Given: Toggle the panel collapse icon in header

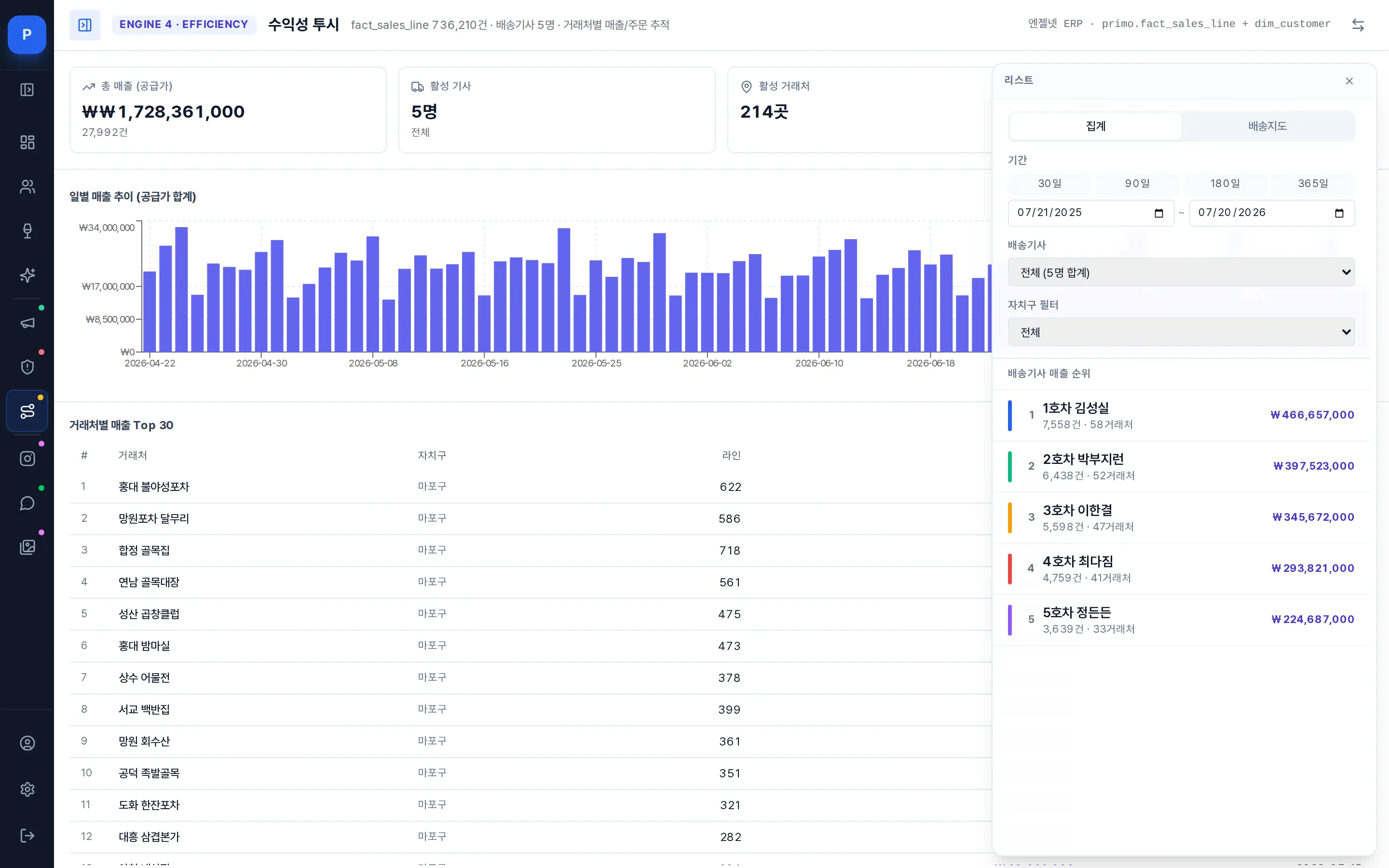Looking at the screenshot, I should point(84,25).
